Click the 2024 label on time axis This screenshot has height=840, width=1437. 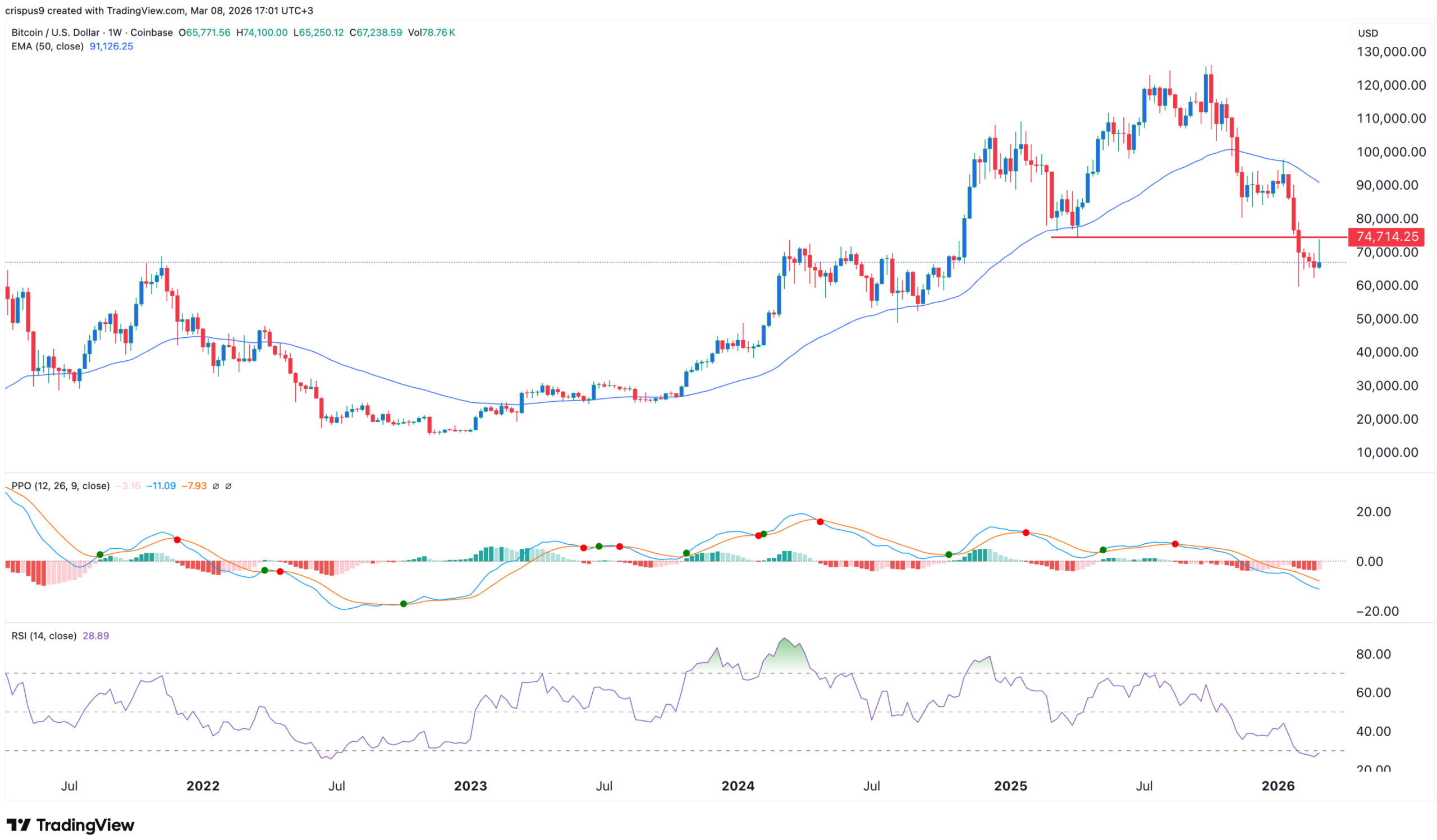[738, 787]
